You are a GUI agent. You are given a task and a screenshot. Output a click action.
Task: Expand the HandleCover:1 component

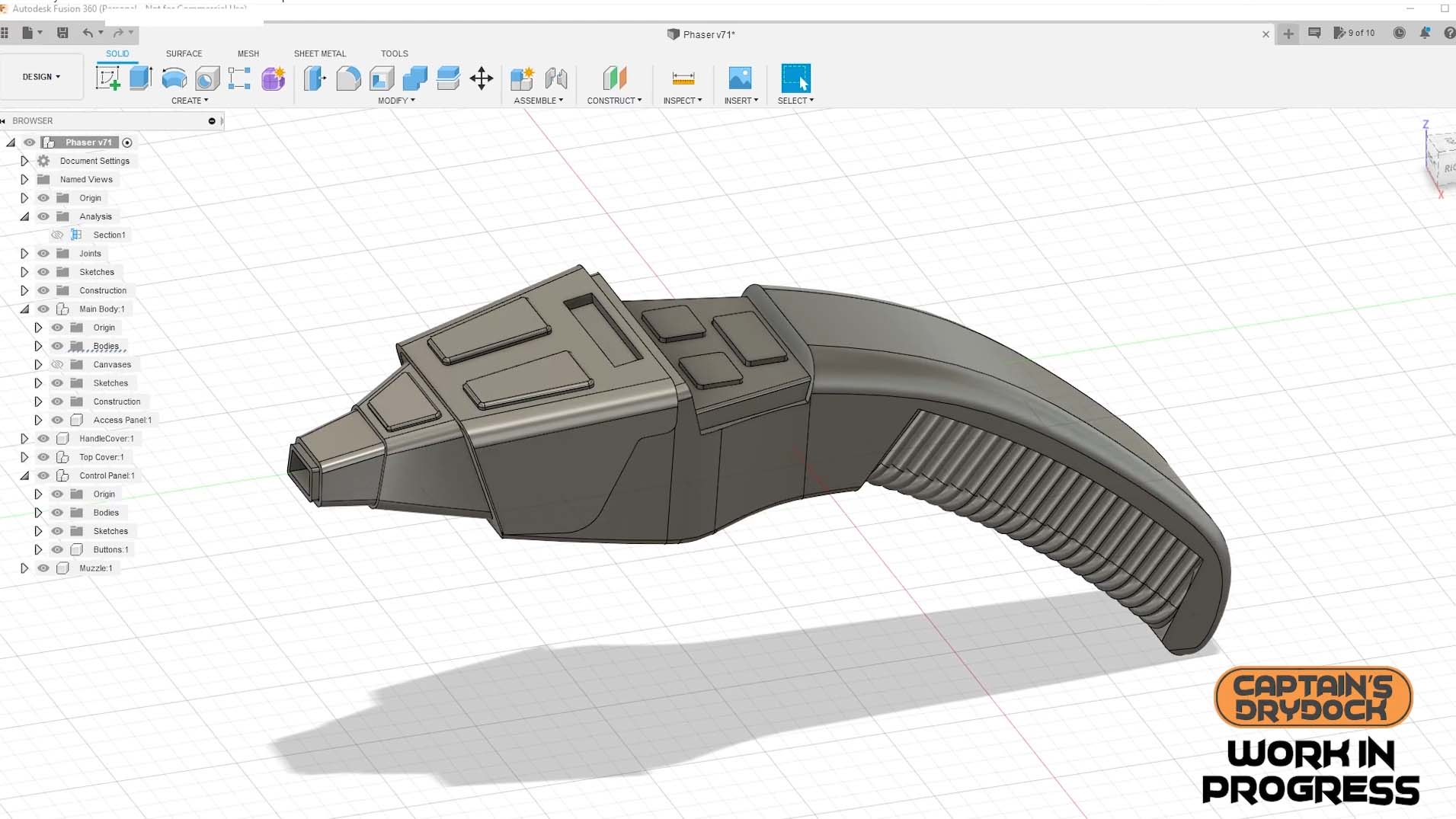(x=24, y=439)
